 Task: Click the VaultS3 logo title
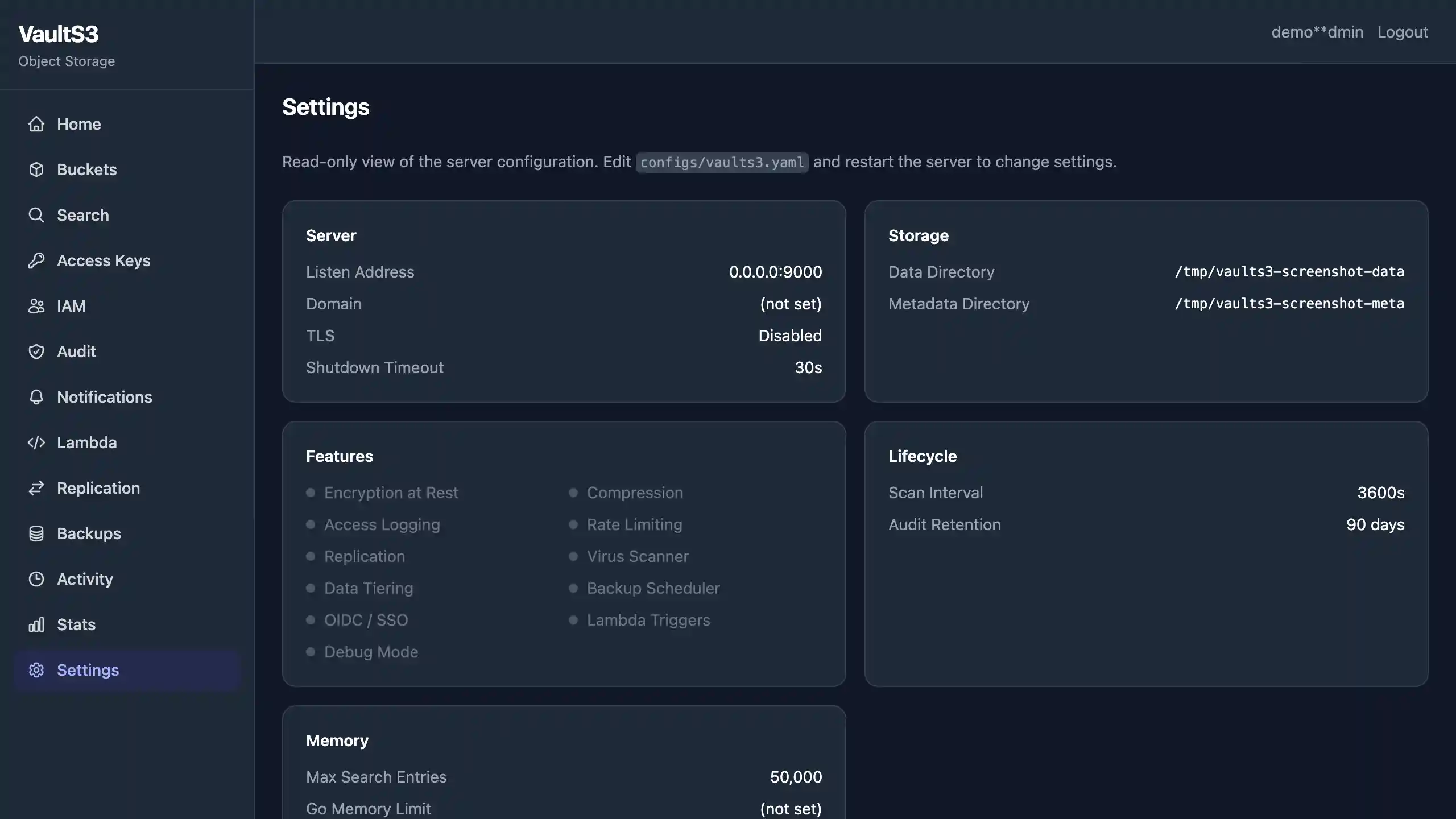pyautogui.click(x=59, y=34)
